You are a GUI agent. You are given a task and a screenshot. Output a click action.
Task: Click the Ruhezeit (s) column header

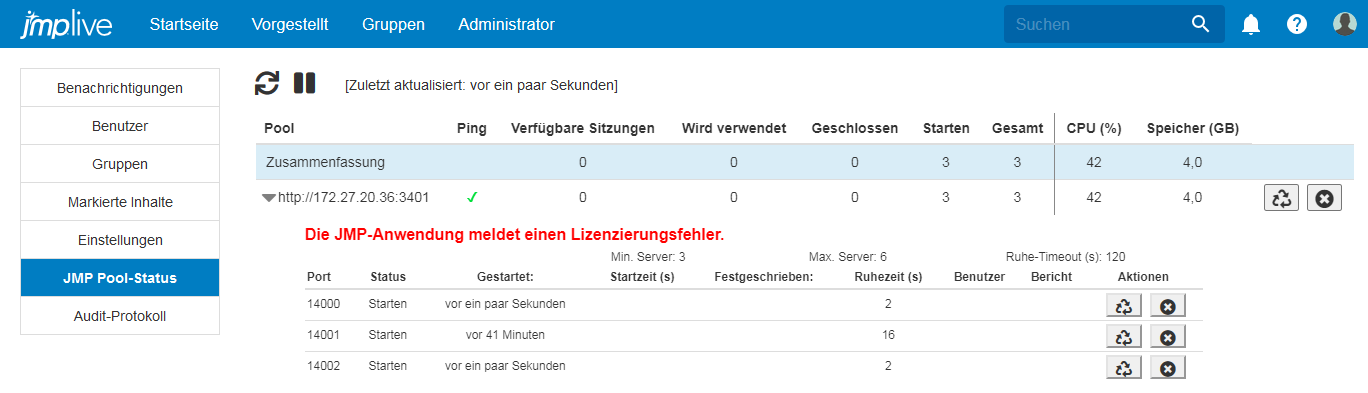pyautogui.click(x=888, y=277)
